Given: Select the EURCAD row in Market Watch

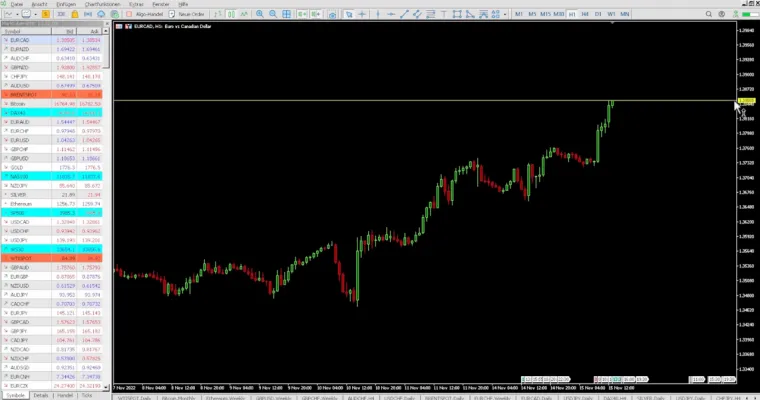Looking at the screenshot, I should [52, 40].
